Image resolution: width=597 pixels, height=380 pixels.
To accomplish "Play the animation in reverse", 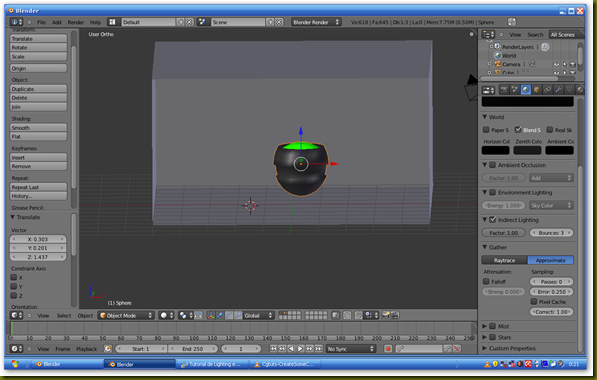I will pos(291,349).
